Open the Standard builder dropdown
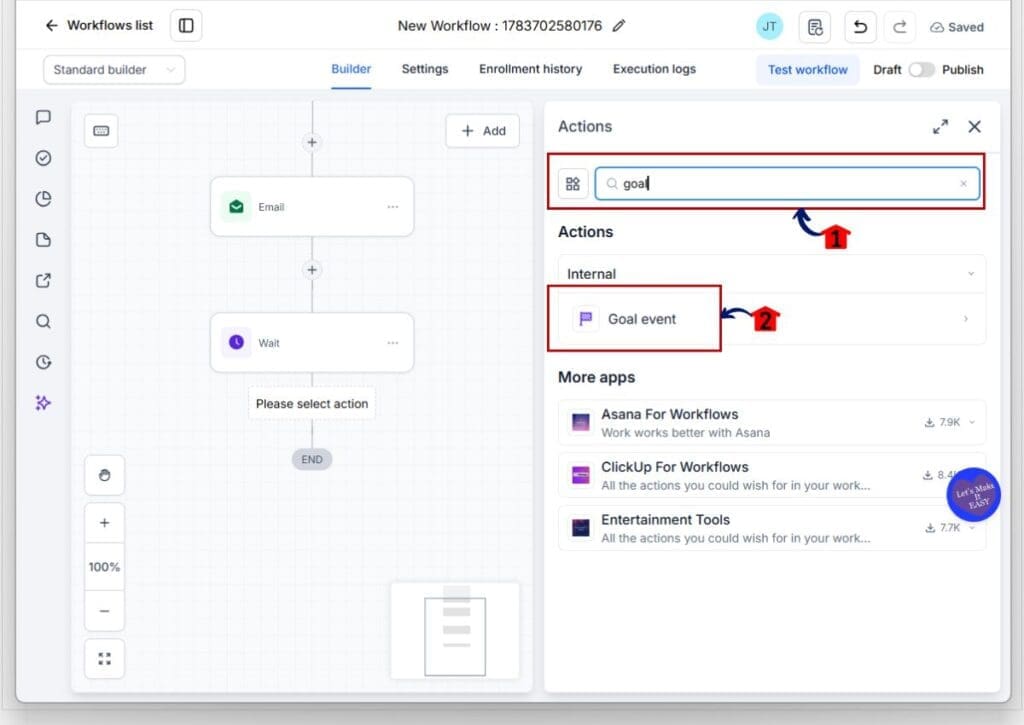Viewport: 1024px width, 725px height. [x=114, y=70]
